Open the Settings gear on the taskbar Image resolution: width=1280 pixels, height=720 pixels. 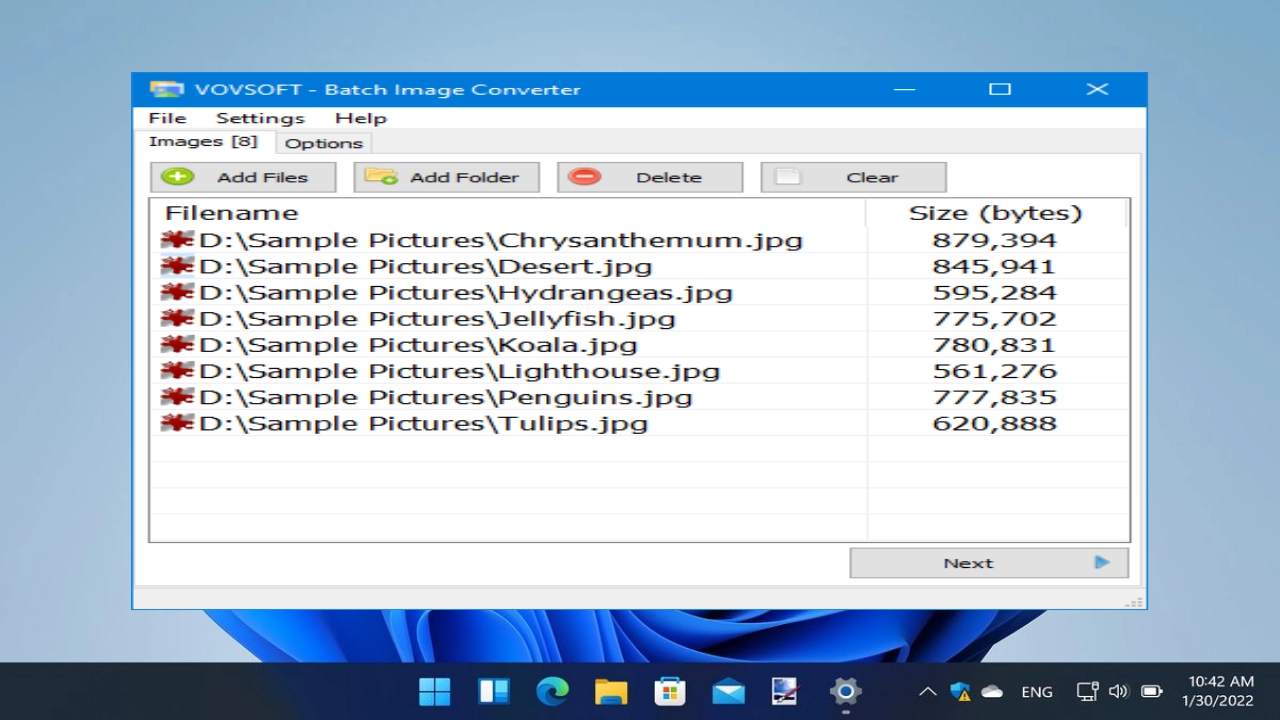tap(845, 691)
